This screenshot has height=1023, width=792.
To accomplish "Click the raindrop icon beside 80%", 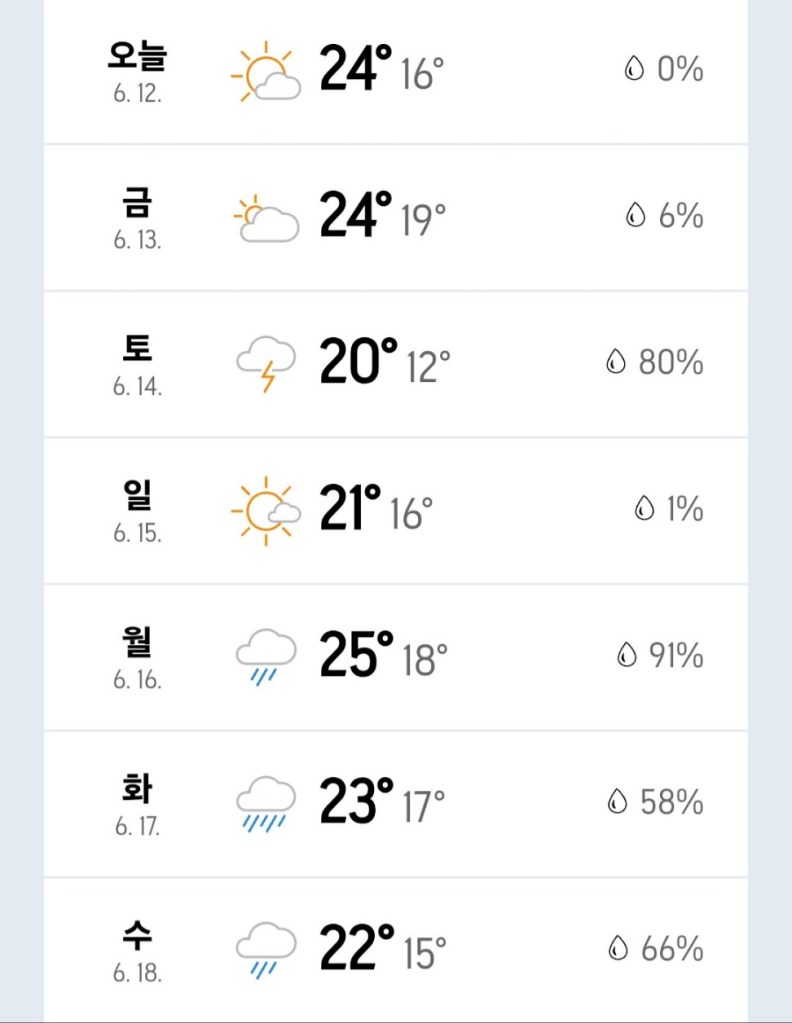I will (x=616, y=363).
